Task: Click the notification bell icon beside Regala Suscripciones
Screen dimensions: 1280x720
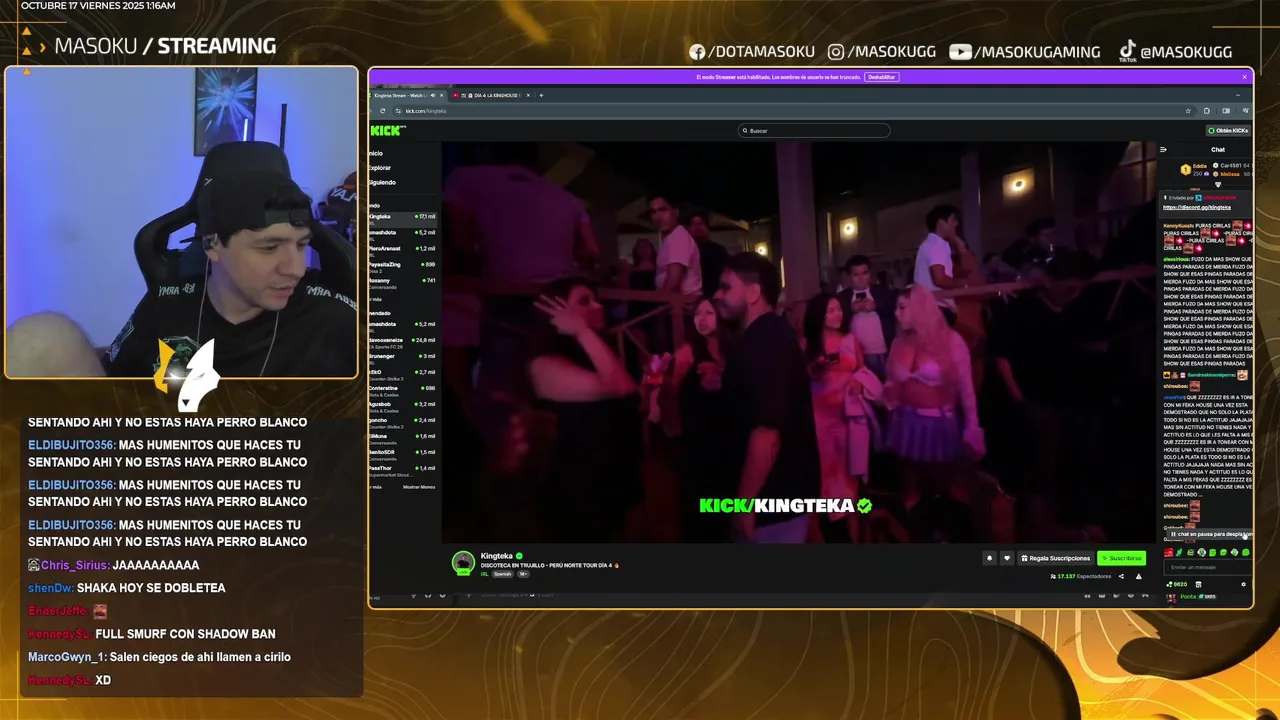Action: coord(989,558)
